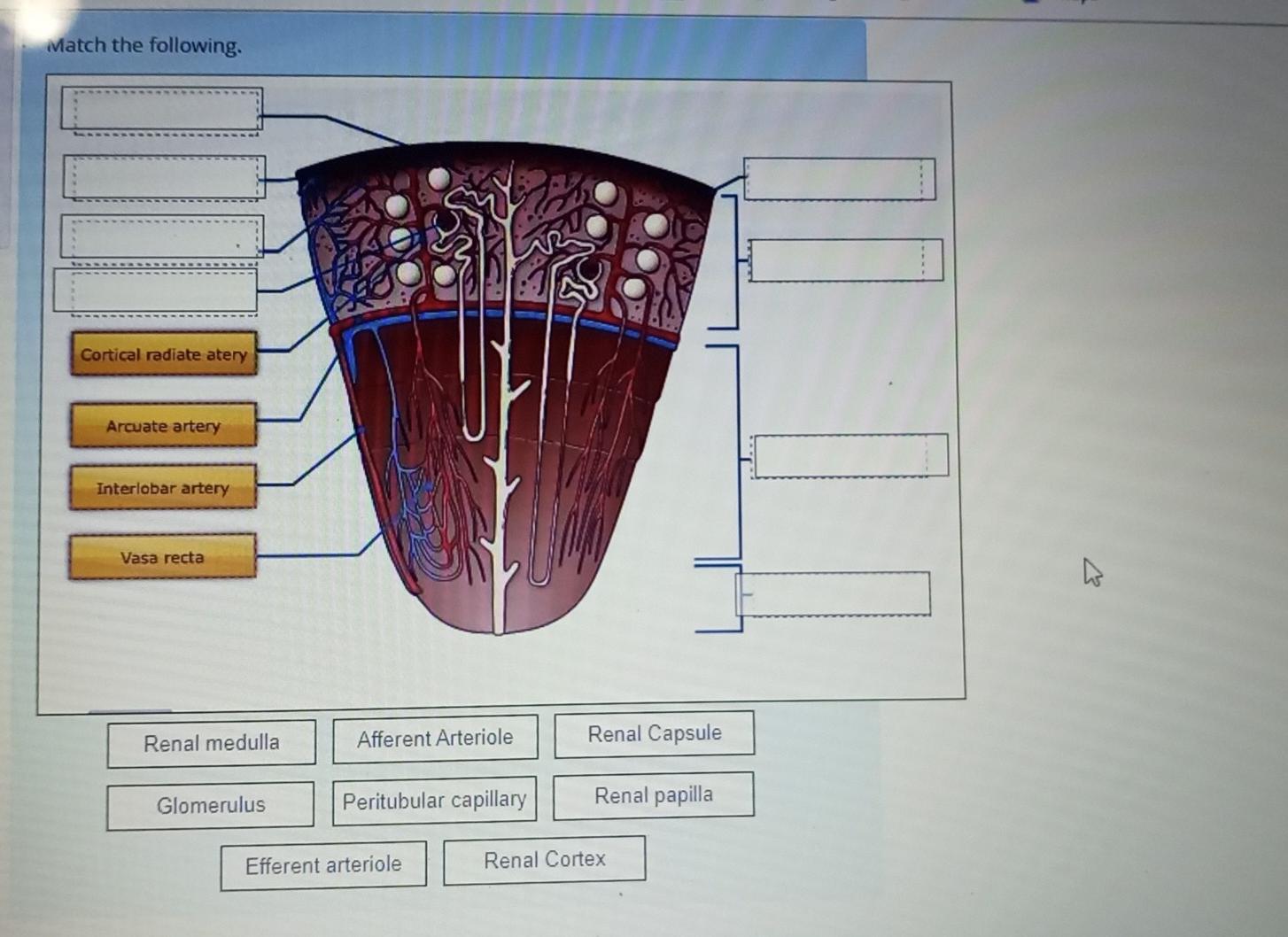Viewport: 1288px width, 937px height.
Task: Click the placed Vasa recta label
Action: [163, 557]
